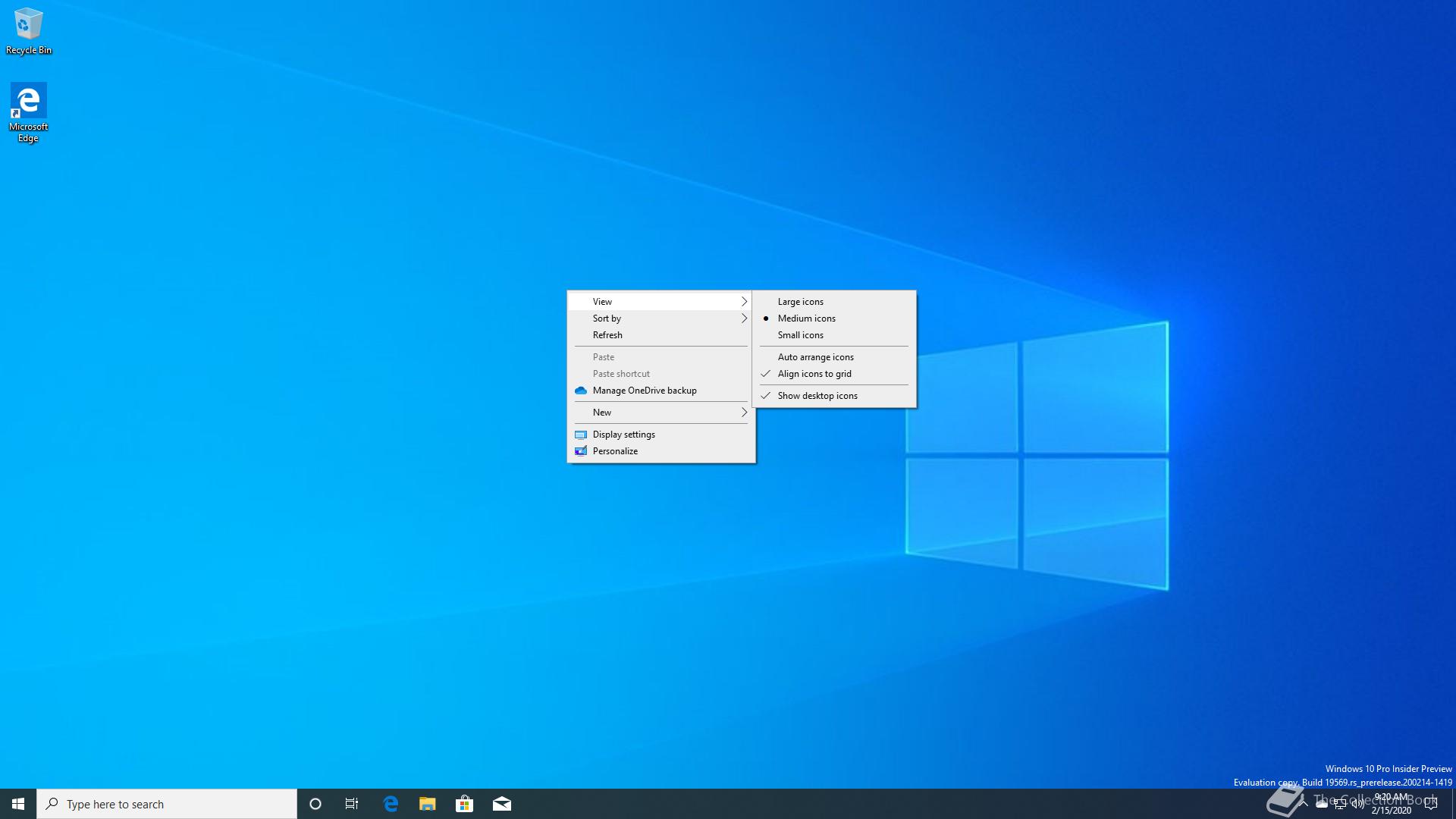This screenshot has height=819, width=1456.
Task: Open the Recycle Bin desktop icon
Action: [x=28, y=29]
